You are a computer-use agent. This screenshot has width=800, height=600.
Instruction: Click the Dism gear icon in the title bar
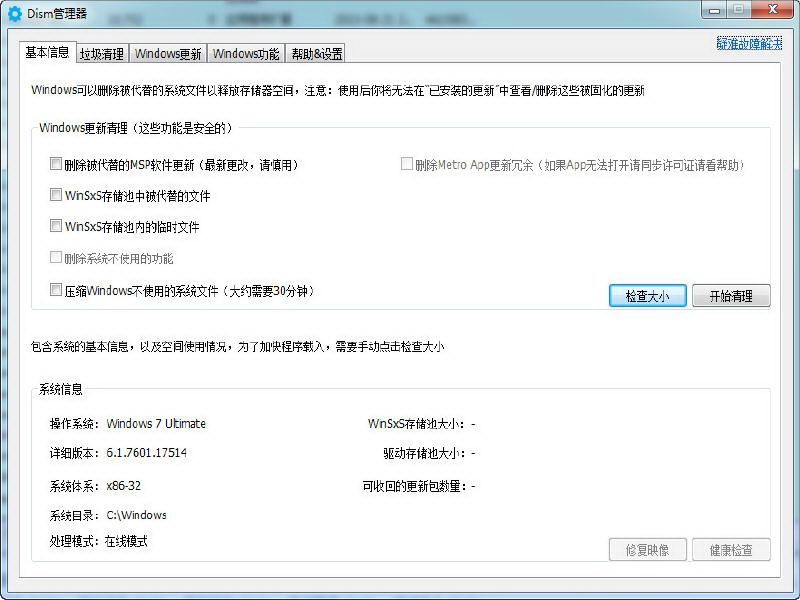coord(14,10)
